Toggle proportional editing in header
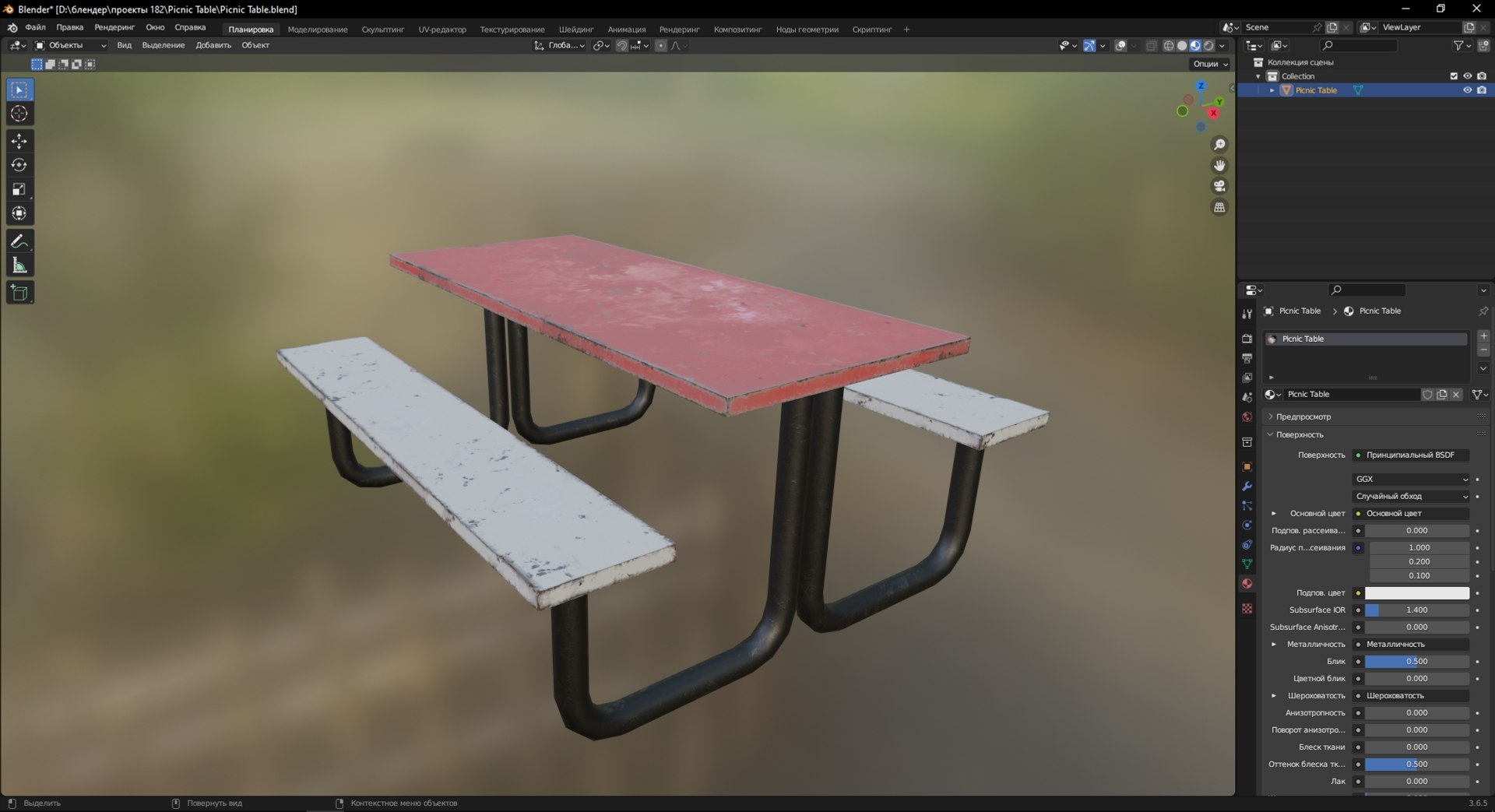Viewport: 1495px width, 812px height. pyautogui.click(x=661, y=46)
